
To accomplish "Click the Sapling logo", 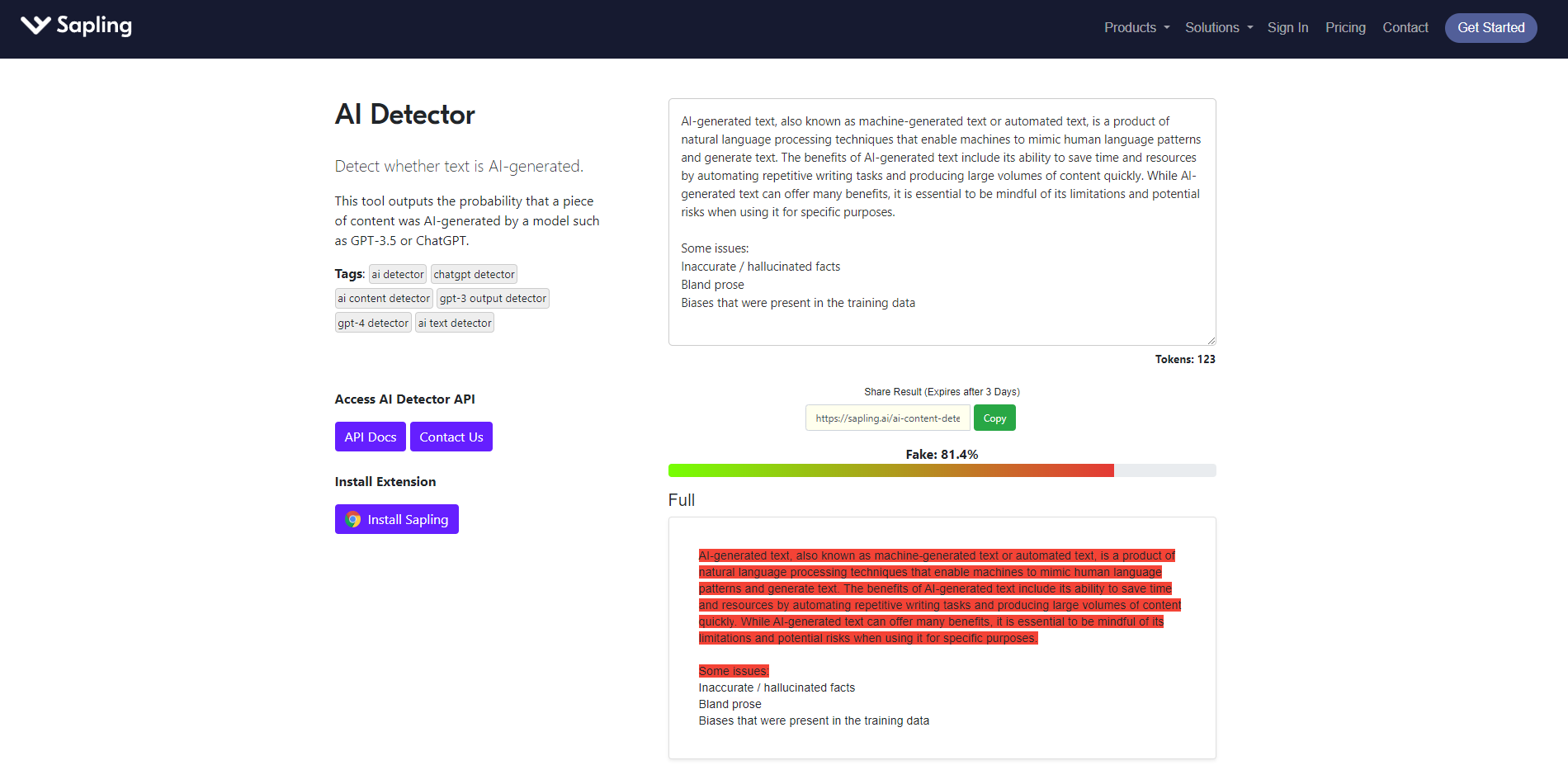I will point(76,26).
